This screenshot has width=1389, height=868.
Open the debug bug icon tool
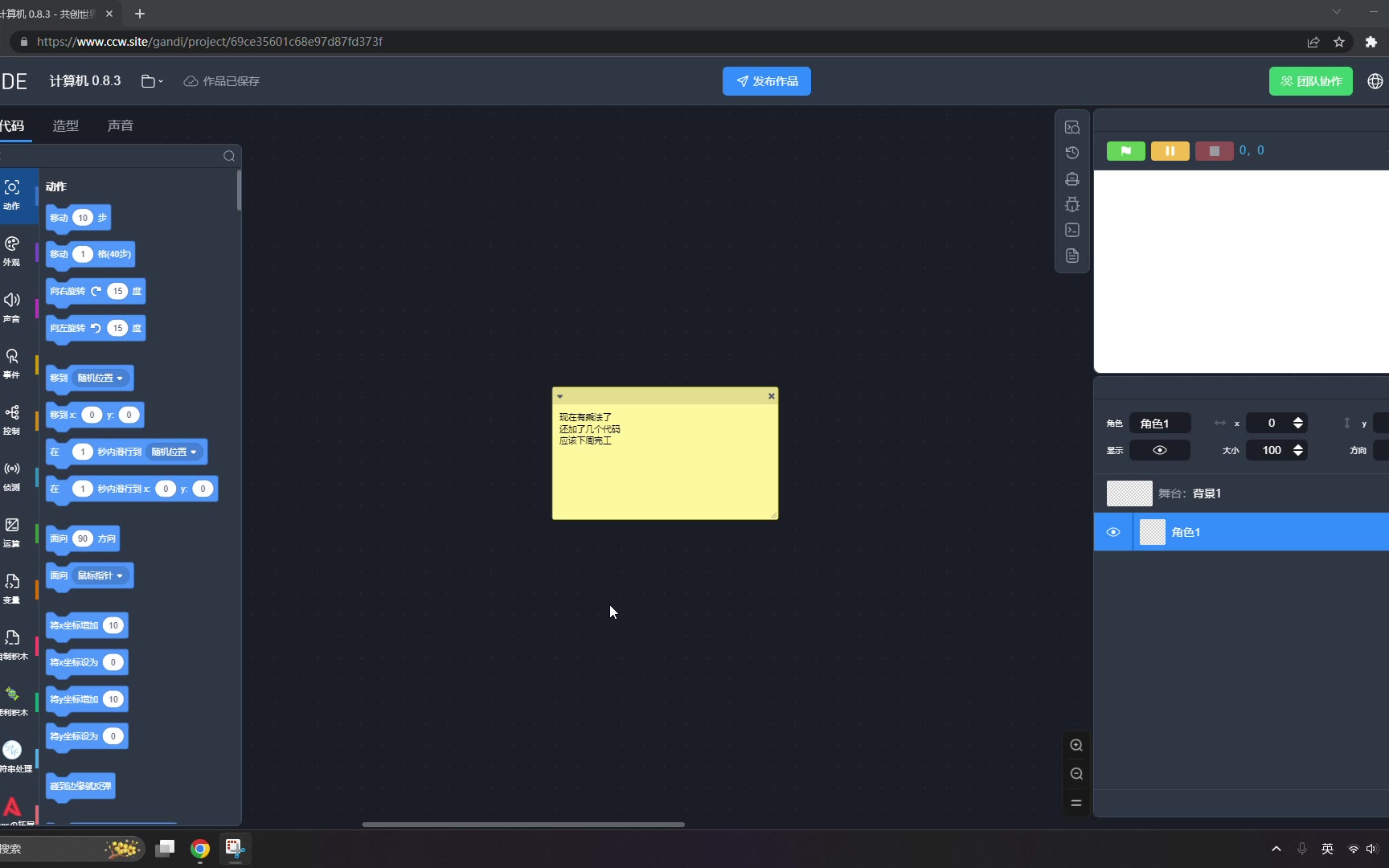1072,204
